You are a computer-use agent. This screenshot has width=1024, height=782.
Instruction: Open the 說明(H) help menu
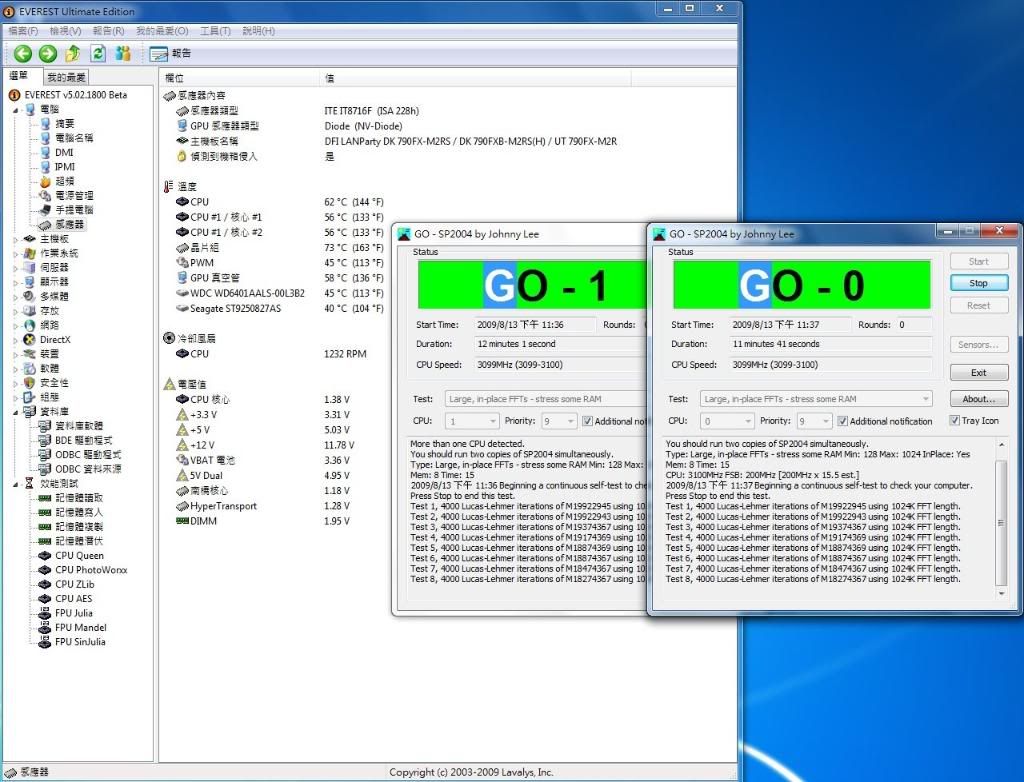pyautogui.click(x=259, y=31)
